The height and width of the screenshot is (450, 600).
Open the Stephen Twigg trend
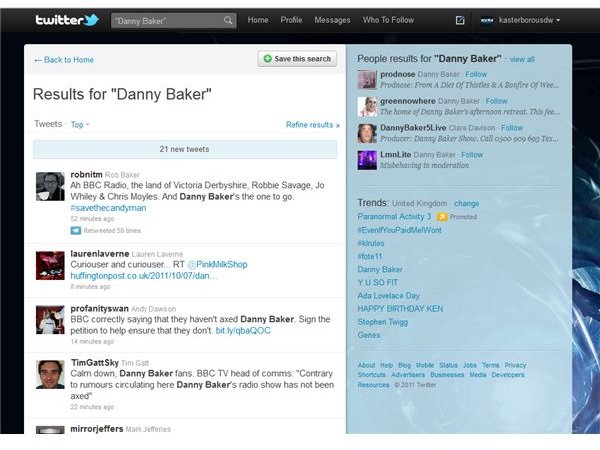point(383,322)
